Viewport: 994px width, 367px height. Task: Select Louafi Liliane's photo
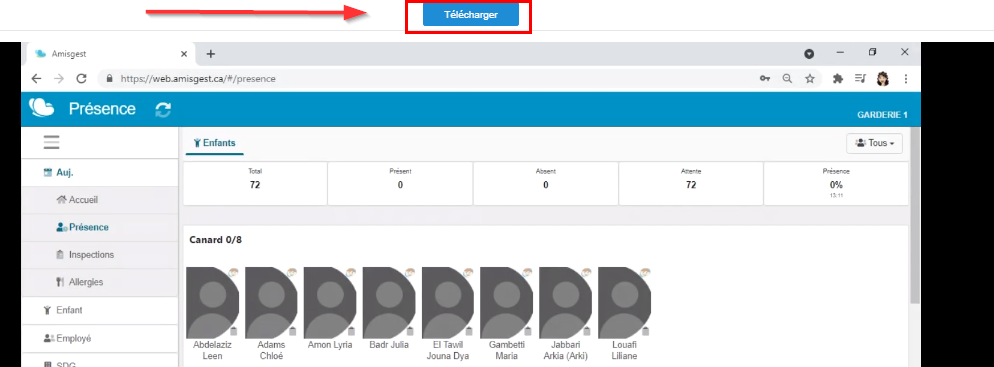click(x=624, y=302)
